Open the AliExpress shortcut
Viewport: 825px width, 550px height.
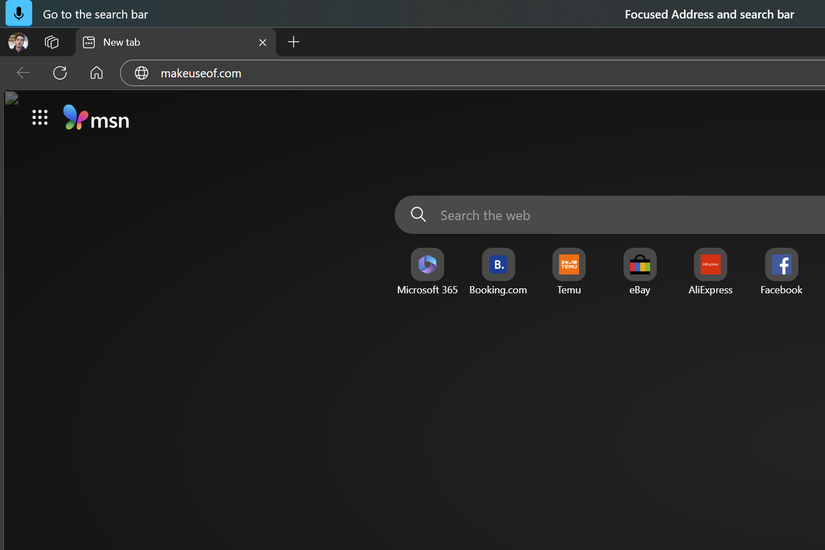[x=710, y=272]
